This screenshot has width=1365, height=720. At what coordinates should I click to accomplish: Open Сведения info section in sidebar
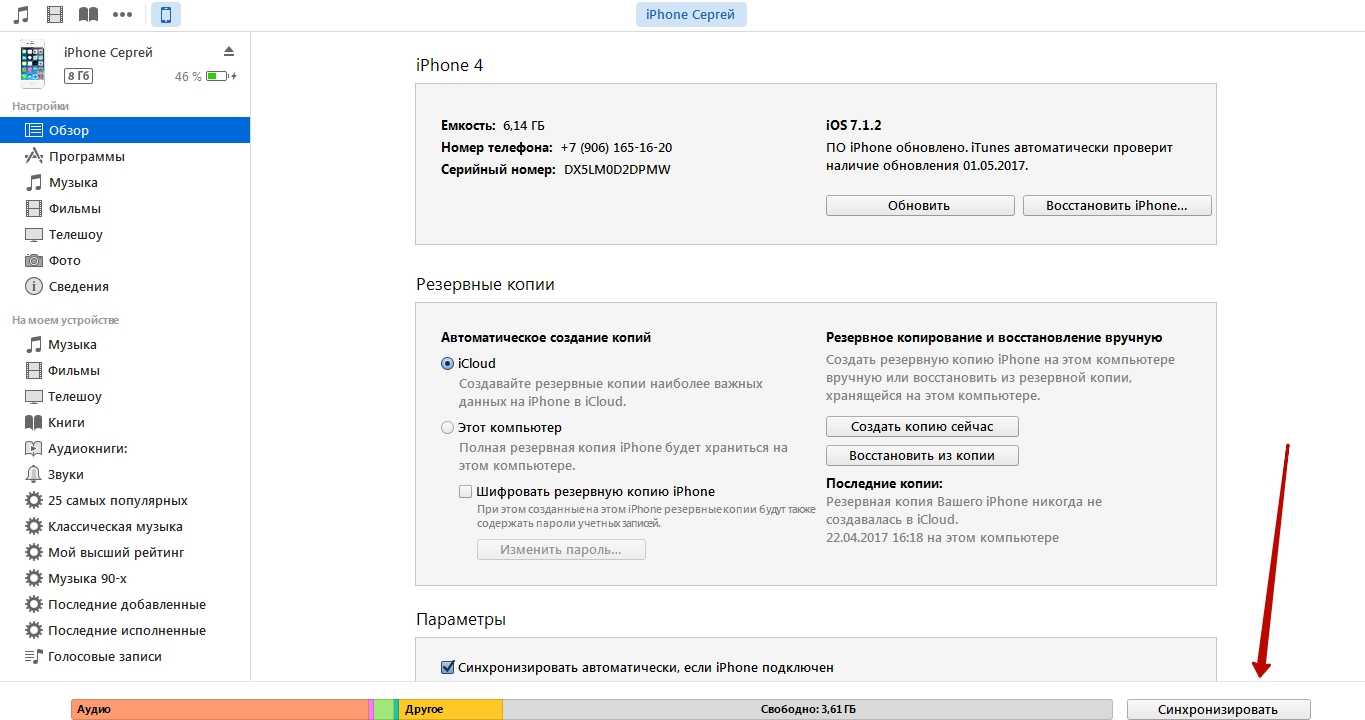tap(78, 286)
